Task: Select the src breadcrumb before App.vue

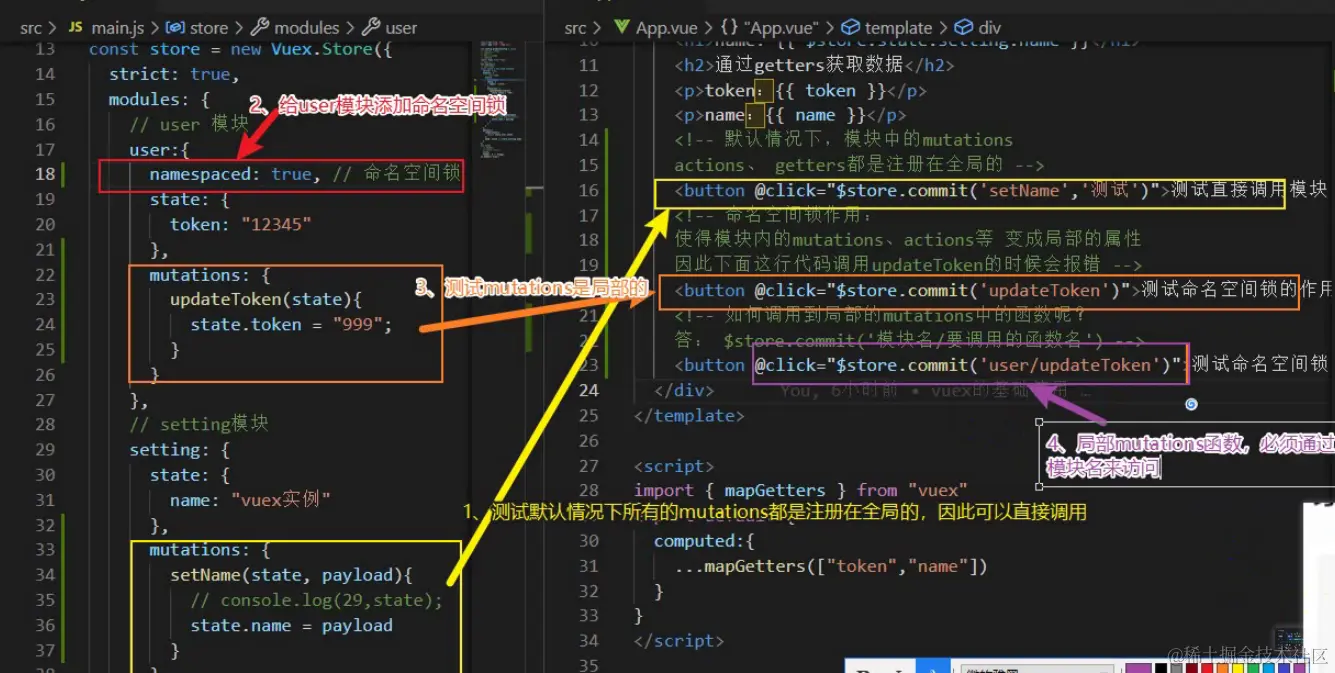Action: pyautogui.click(x=575, y=28)
